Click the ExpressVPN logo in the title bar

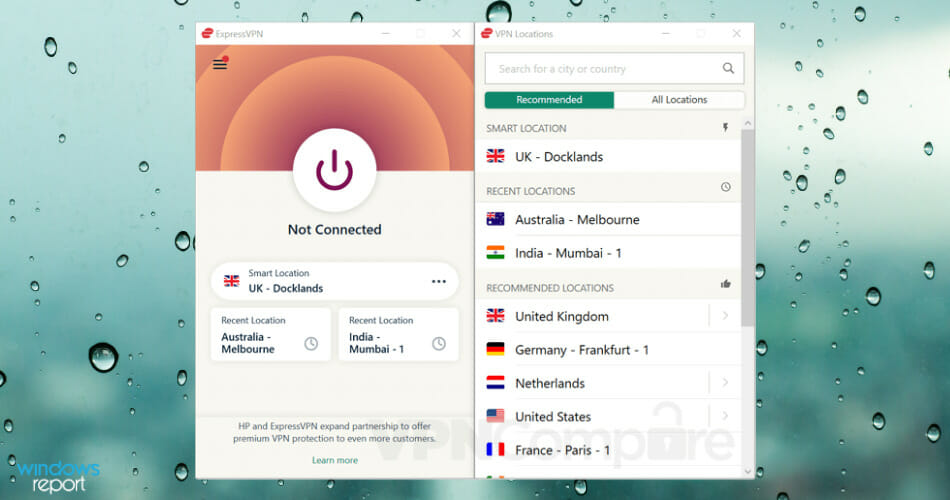pyautogui.click(x=207, y=33)
